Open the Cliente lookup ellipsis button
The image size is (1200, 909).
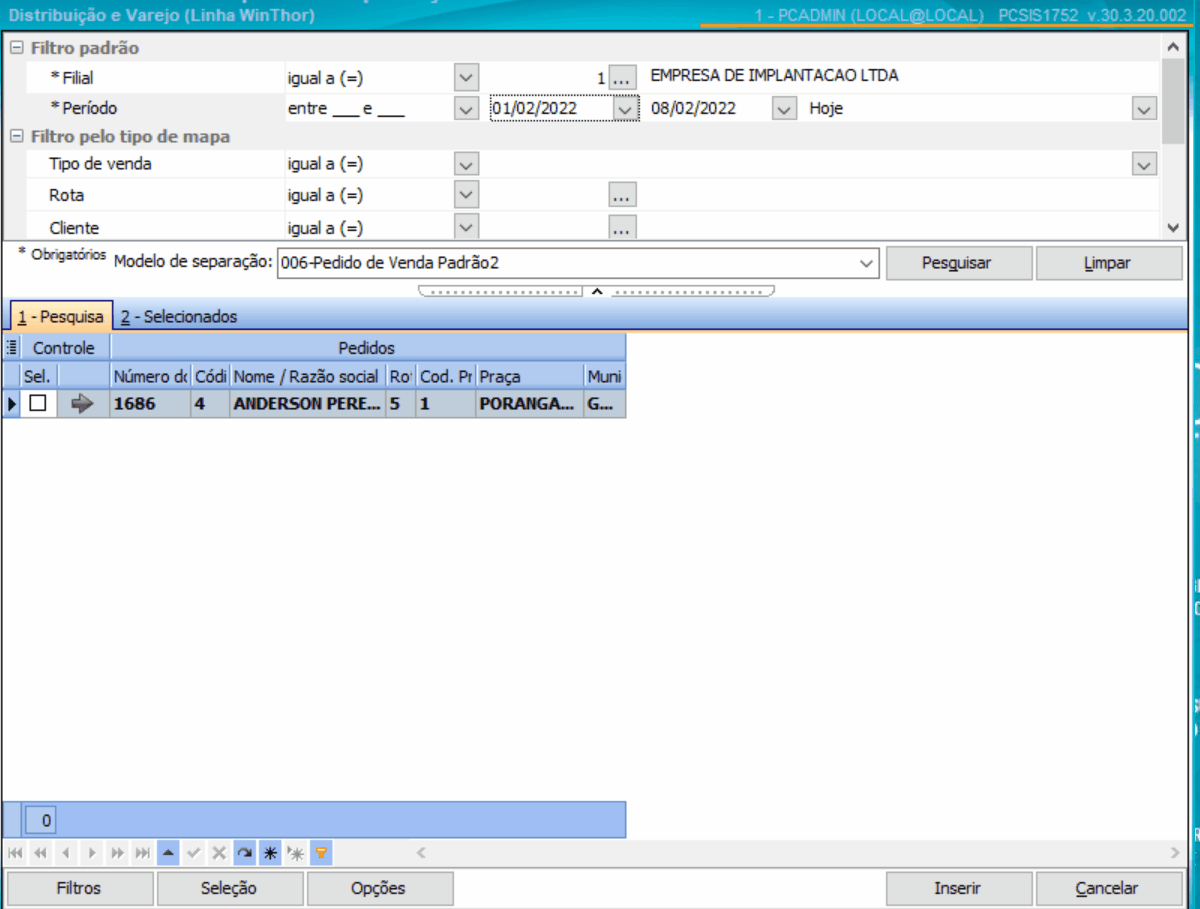[x=622, y=228]
